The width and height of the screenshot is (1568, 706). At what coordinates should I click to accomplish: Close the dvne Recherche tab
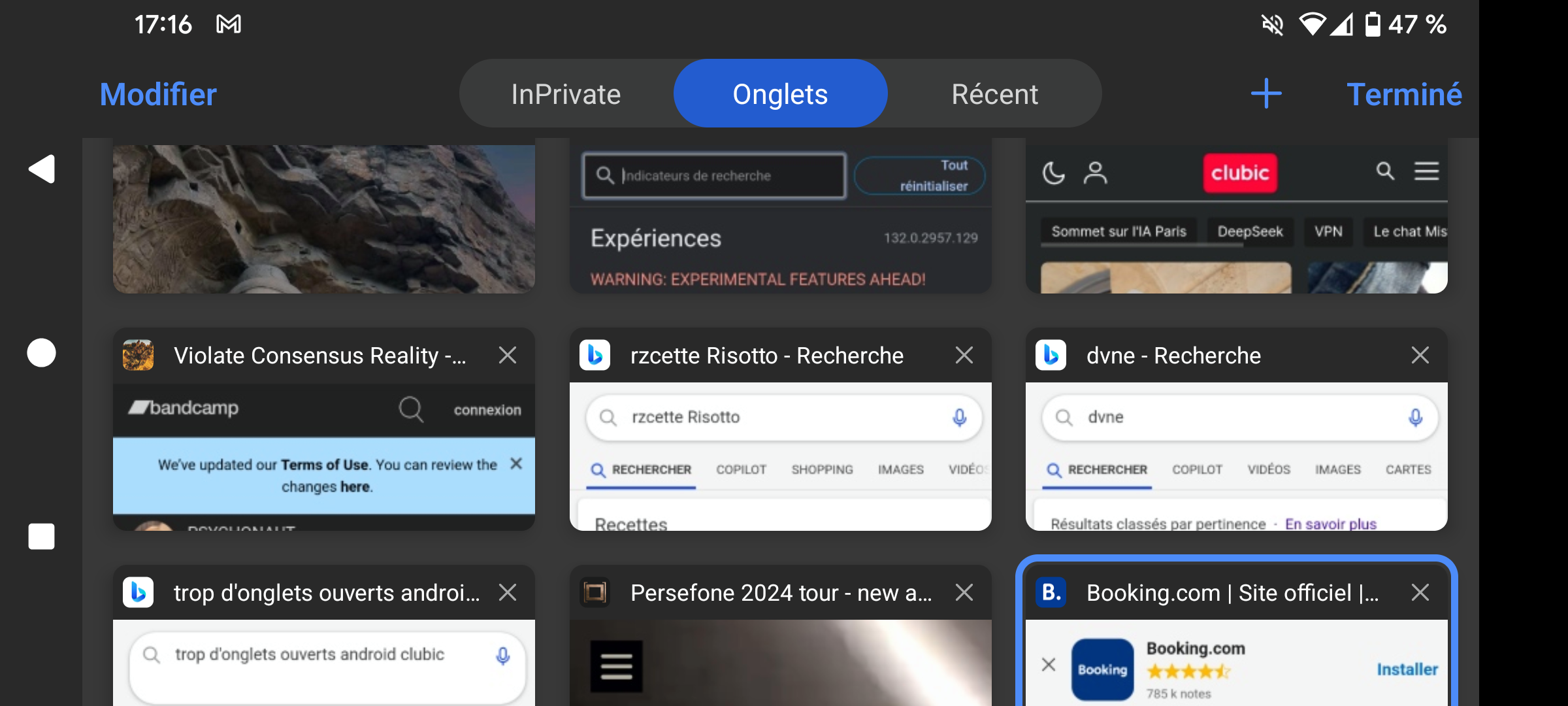point(1420,355)
